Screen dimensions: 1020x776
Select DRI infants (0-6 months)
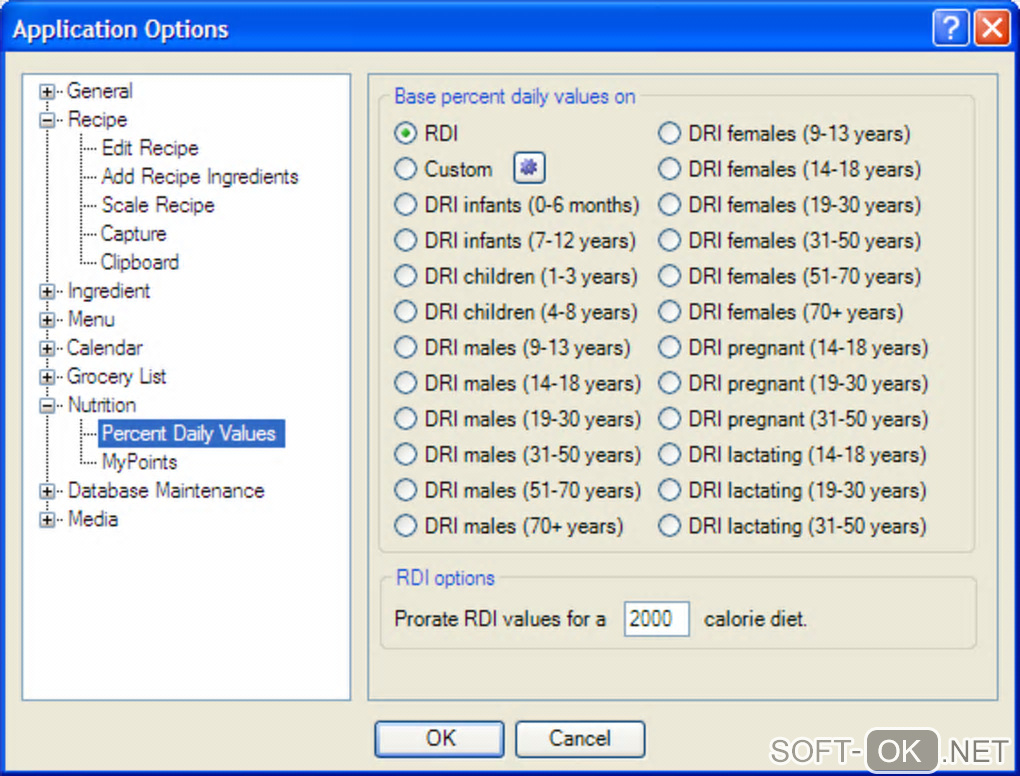(x=406, y=205)
